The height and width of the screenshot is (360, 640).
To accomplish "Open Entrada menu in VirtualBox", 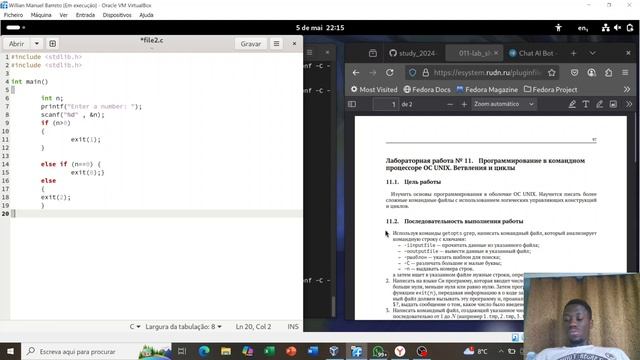I will [x=85, y=15].
